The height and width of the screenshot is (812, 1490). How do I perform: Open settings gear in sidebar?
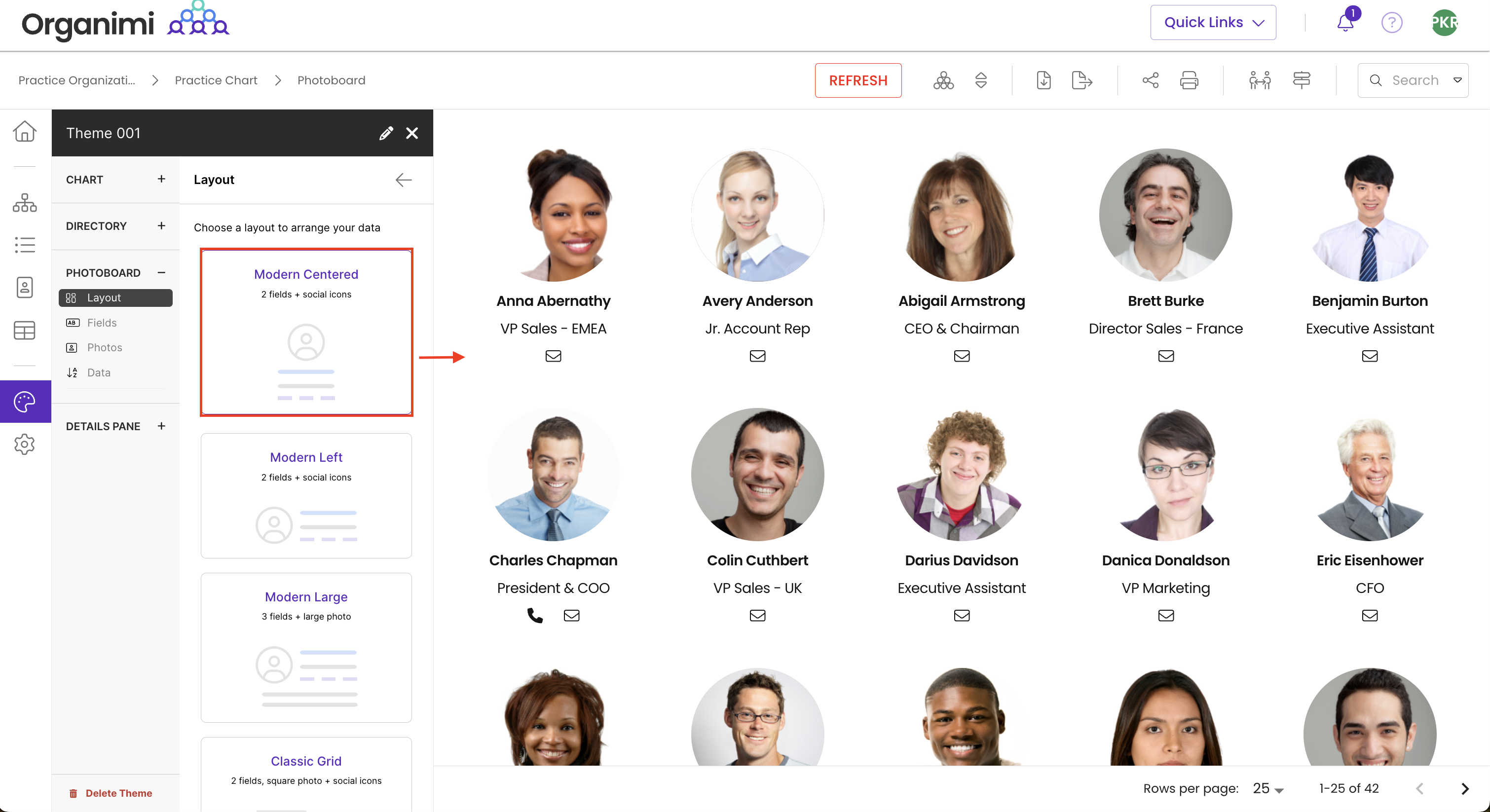pos(24,445)
